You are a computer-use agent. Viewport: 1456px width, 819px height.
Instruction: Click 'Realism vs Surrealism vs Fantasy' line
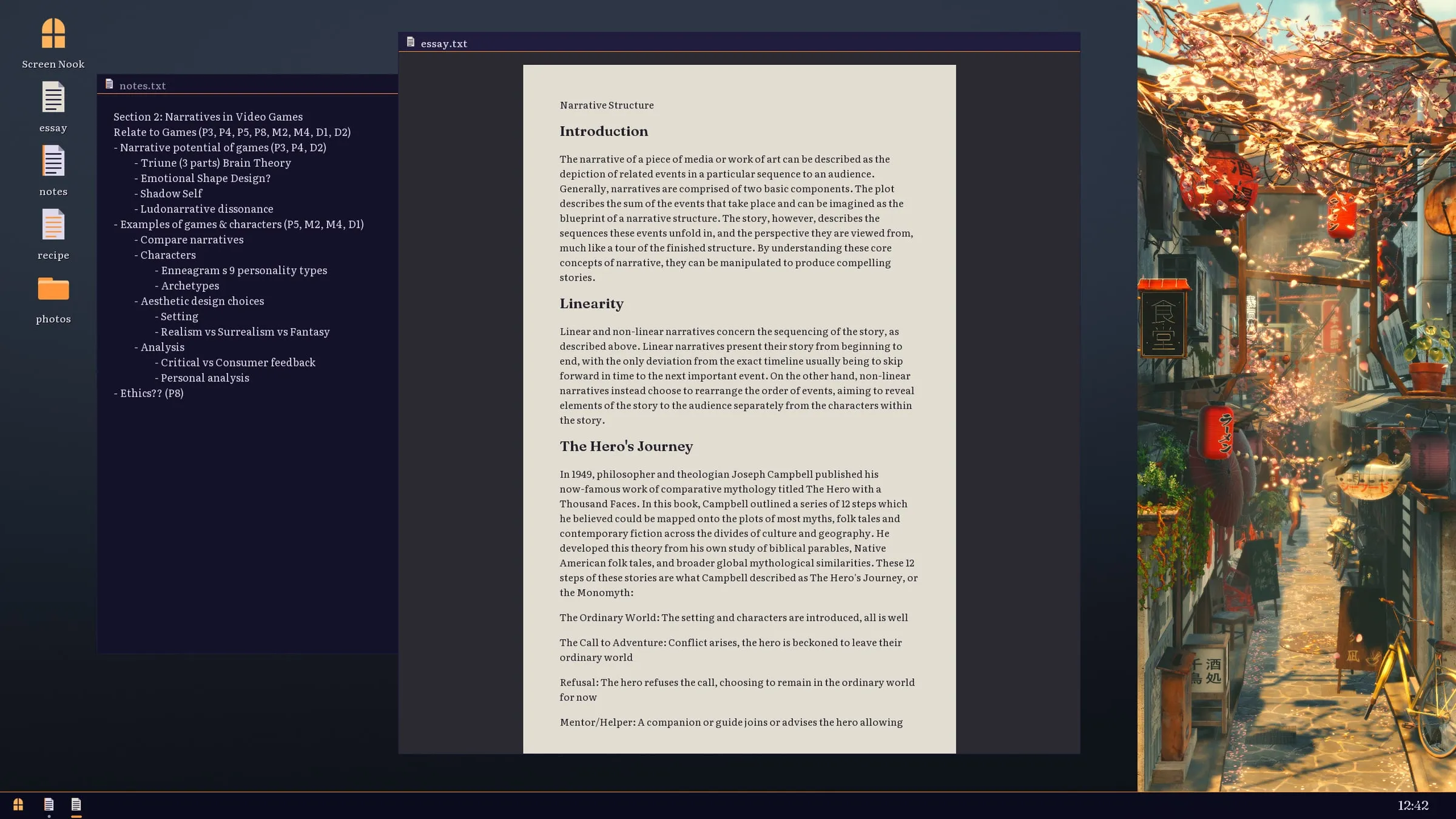coord(242,332)
